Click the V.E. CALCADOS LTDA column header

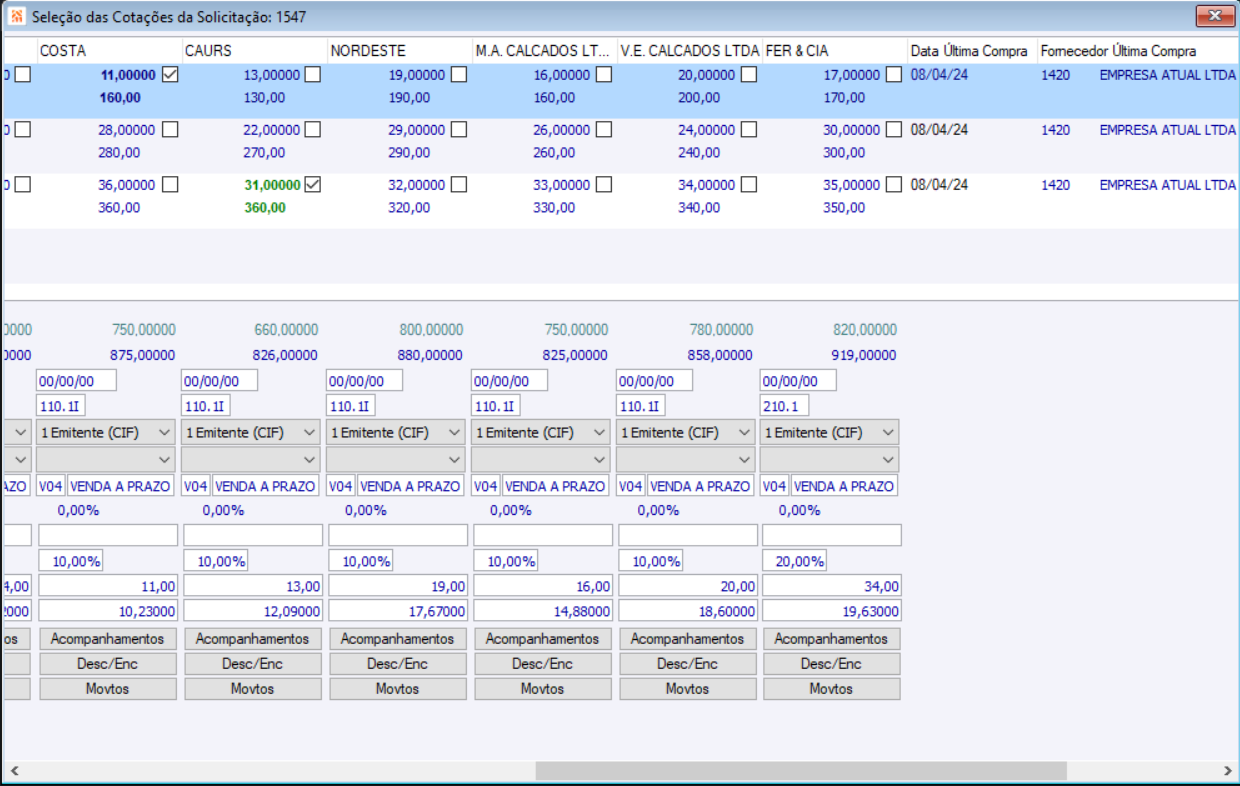(689, 50)
